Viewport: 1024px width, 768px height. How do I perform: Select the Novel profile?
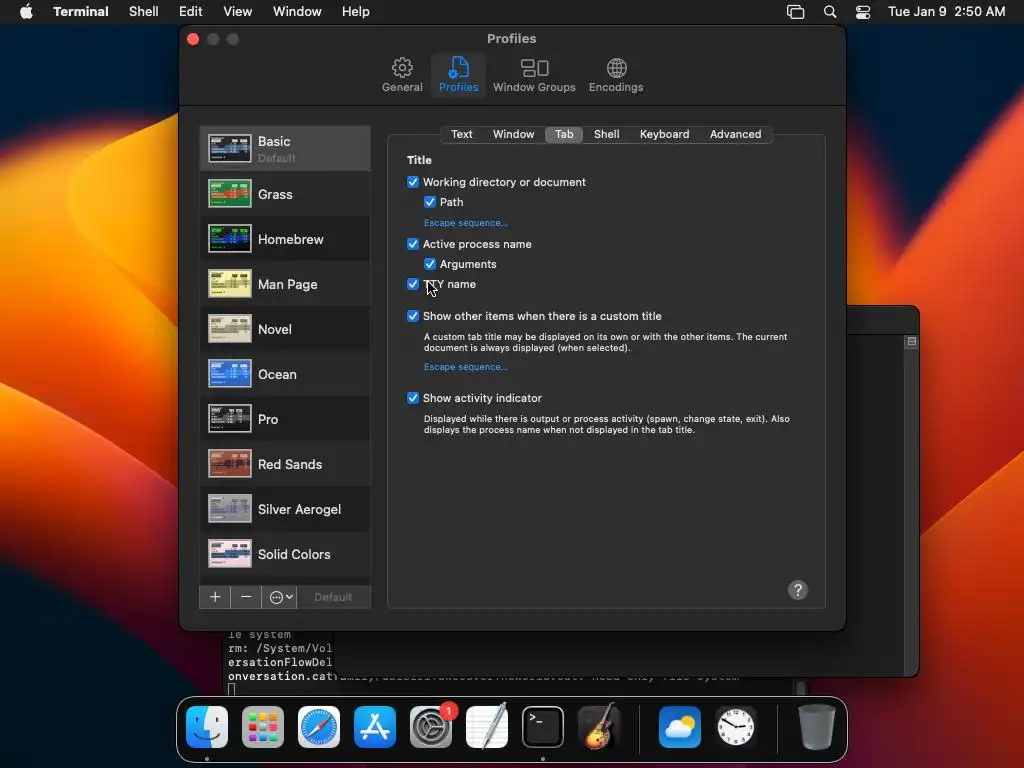[285, 329]
